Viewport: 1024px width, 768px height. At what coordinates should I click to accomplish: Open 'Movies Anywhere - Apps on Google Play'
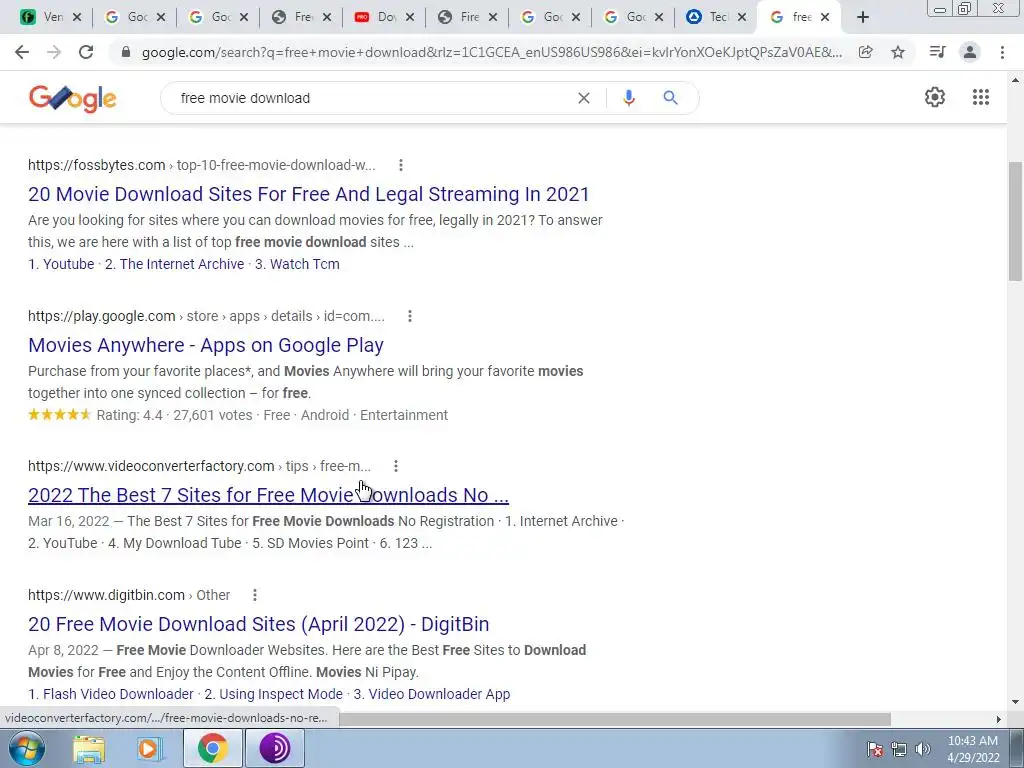206,345
